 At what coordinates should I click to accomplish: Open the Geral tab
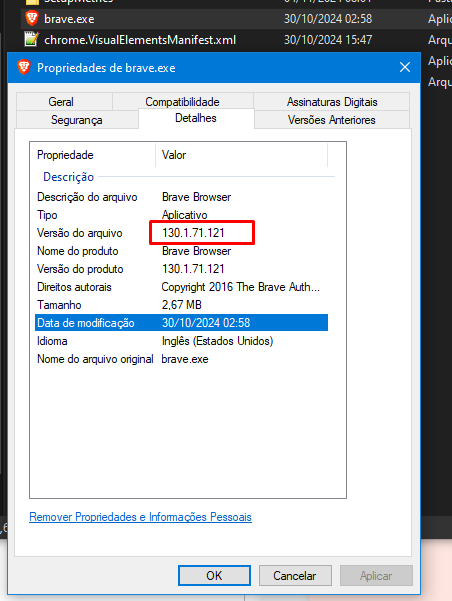pos(64,102)
